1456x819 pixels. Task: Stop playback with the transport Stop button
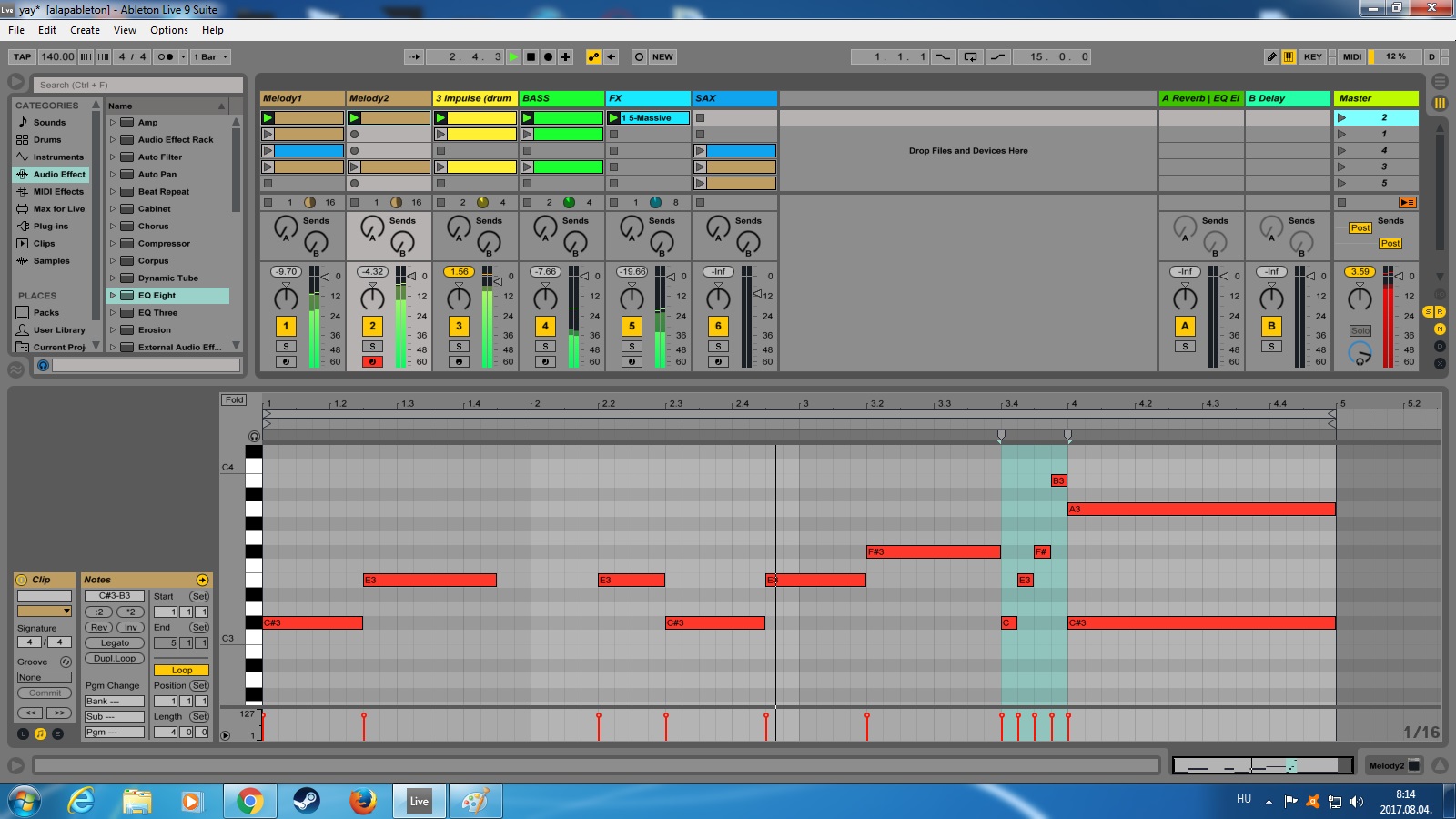(531, 56)
